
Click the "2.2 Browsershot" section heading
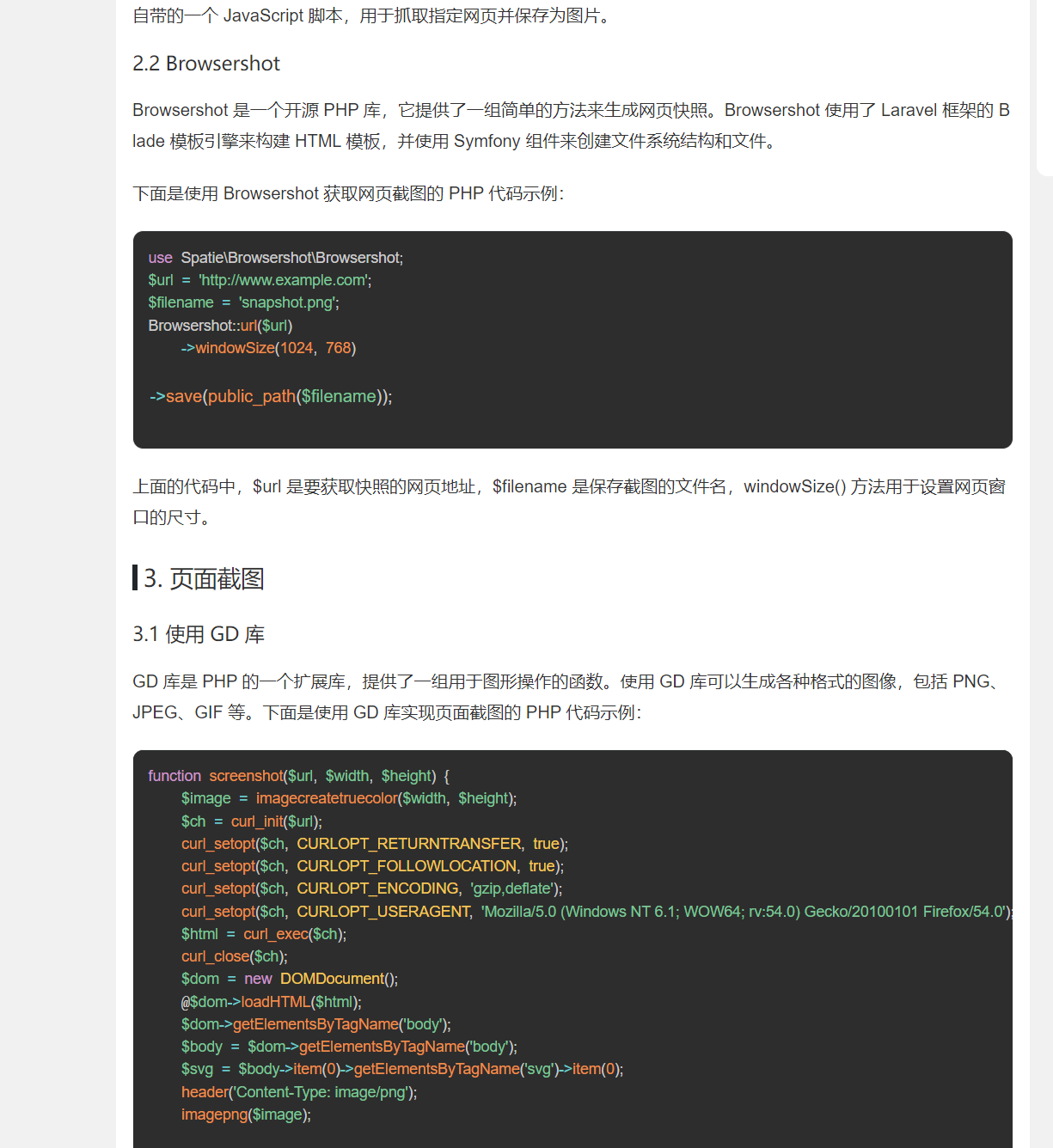tap(206, 64)
